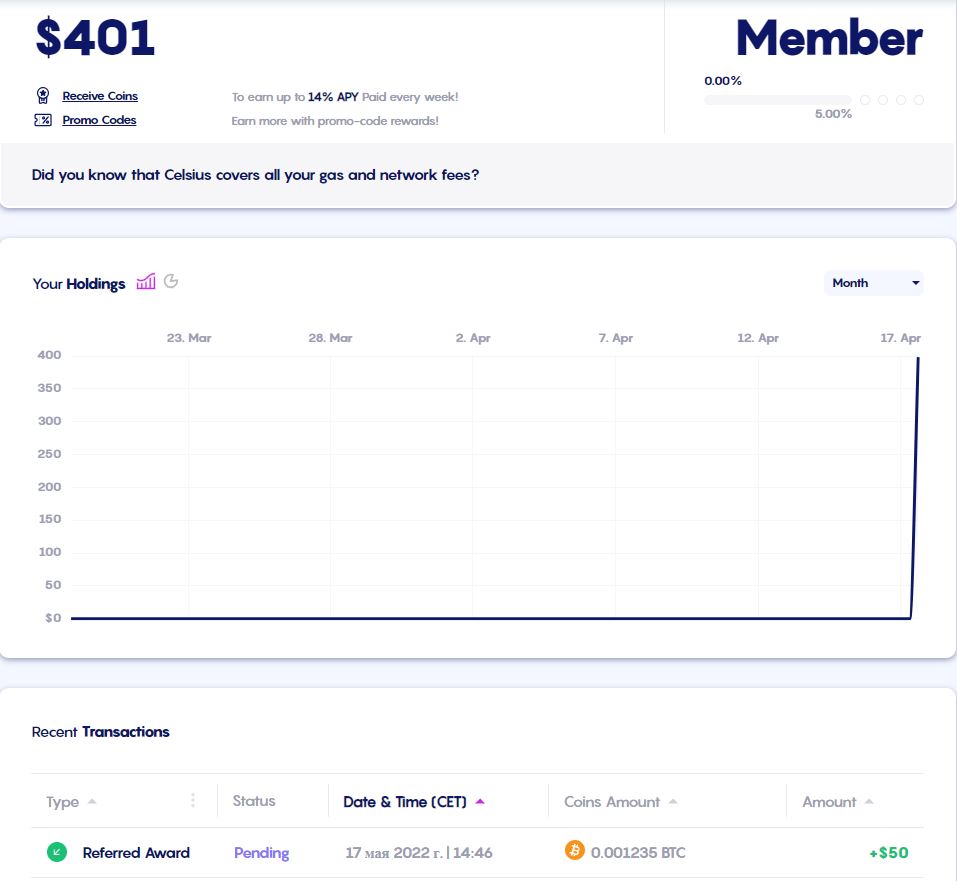
Task: Click sort arrow beside Type header
Action: click(93, 802)
